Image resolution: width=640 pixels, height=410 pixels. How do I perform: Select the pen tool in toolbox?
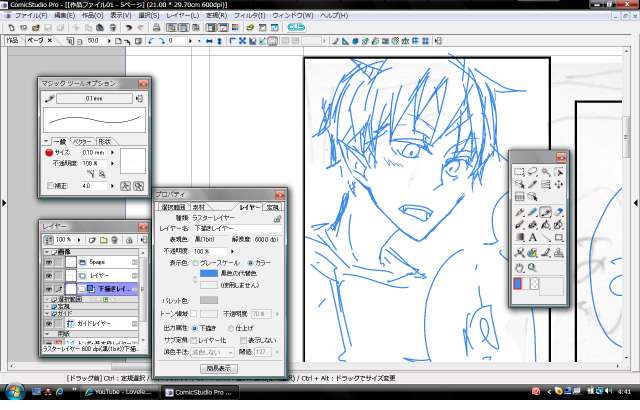pyautogui.click(x=519, y=212)
